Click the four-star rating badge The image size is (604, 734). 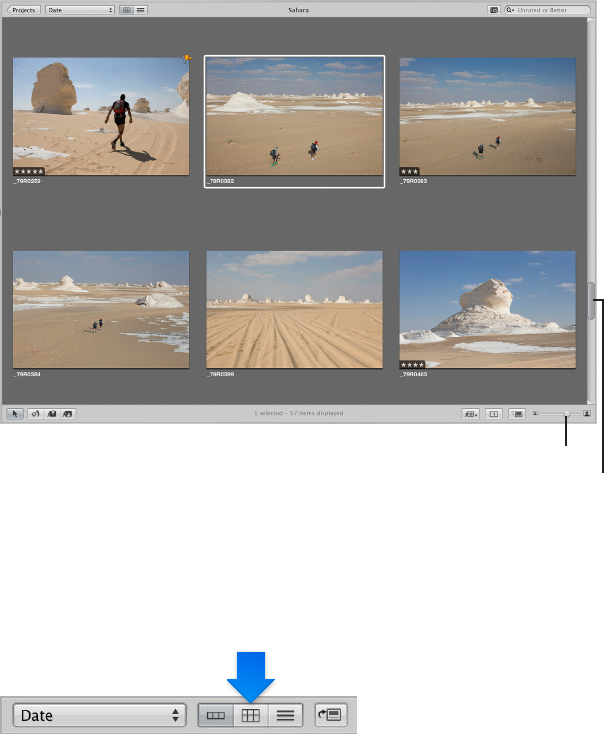click(x=412, y=365)
